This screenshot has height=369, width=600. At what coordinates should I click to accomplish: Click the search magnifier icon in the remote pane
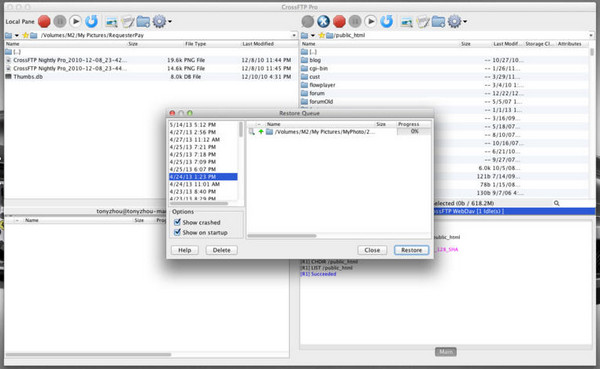point(556,203)
